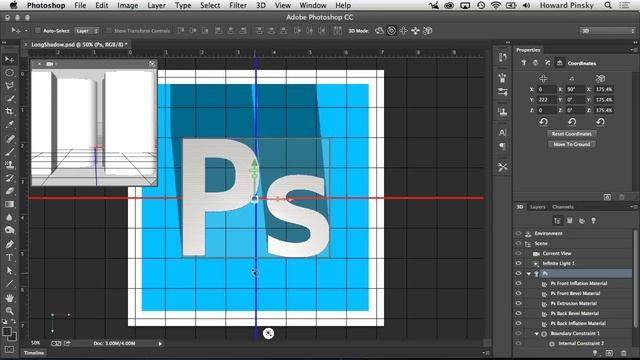
Task: Open the File menu
Action: point(80,5)
